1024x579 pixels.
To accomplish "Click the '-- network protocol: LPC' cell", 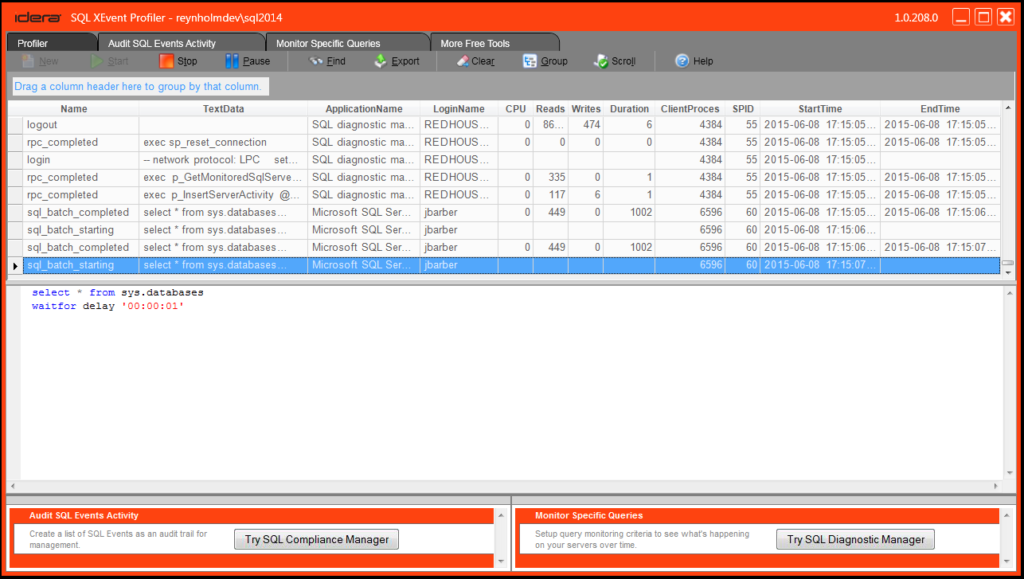I will pyautogui.click(x=221, y=160).
